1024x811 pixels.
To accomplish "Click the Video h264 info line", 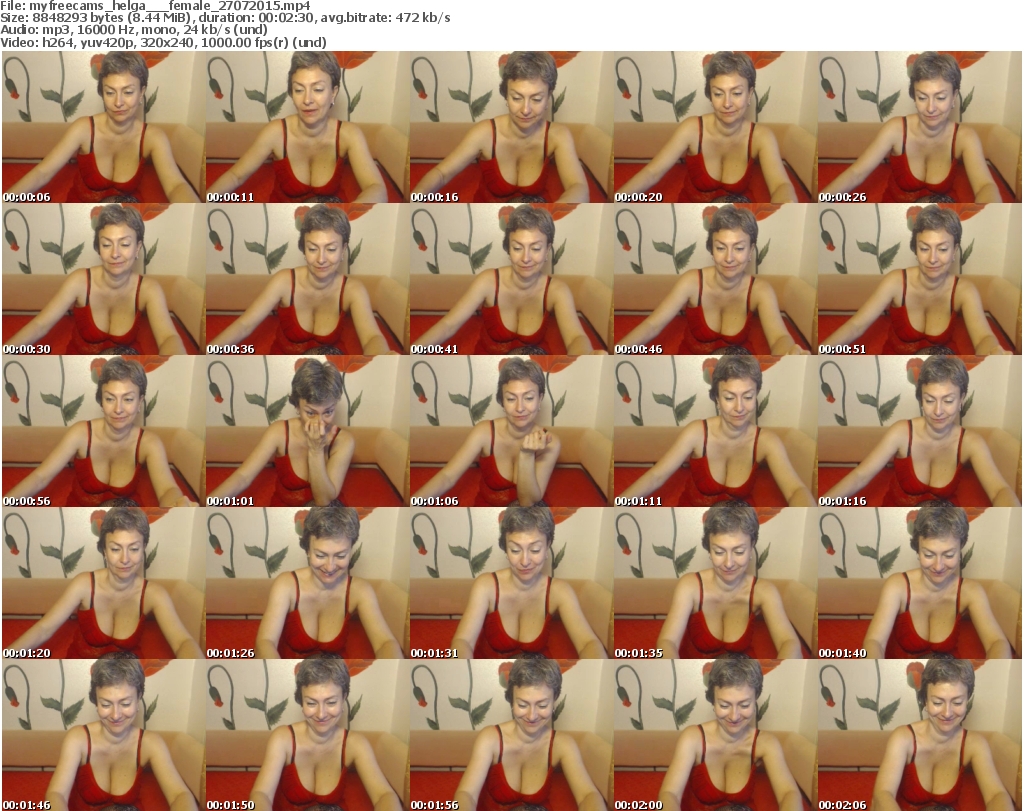I will pyautogui.click(x=163, y=42).
